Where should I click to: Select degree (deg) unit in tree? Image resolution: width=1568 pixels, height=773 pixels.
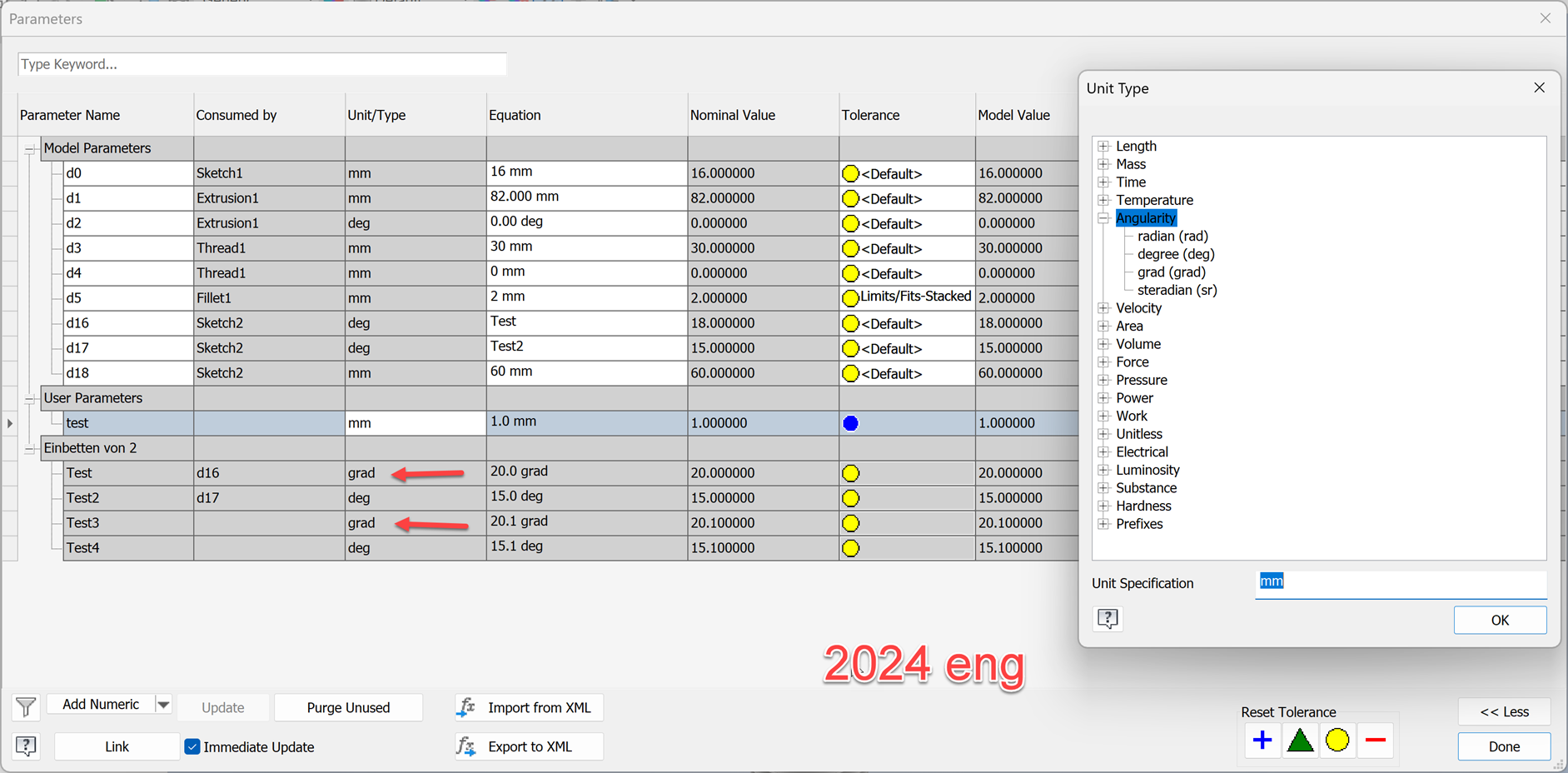(x=1176, y=254)
